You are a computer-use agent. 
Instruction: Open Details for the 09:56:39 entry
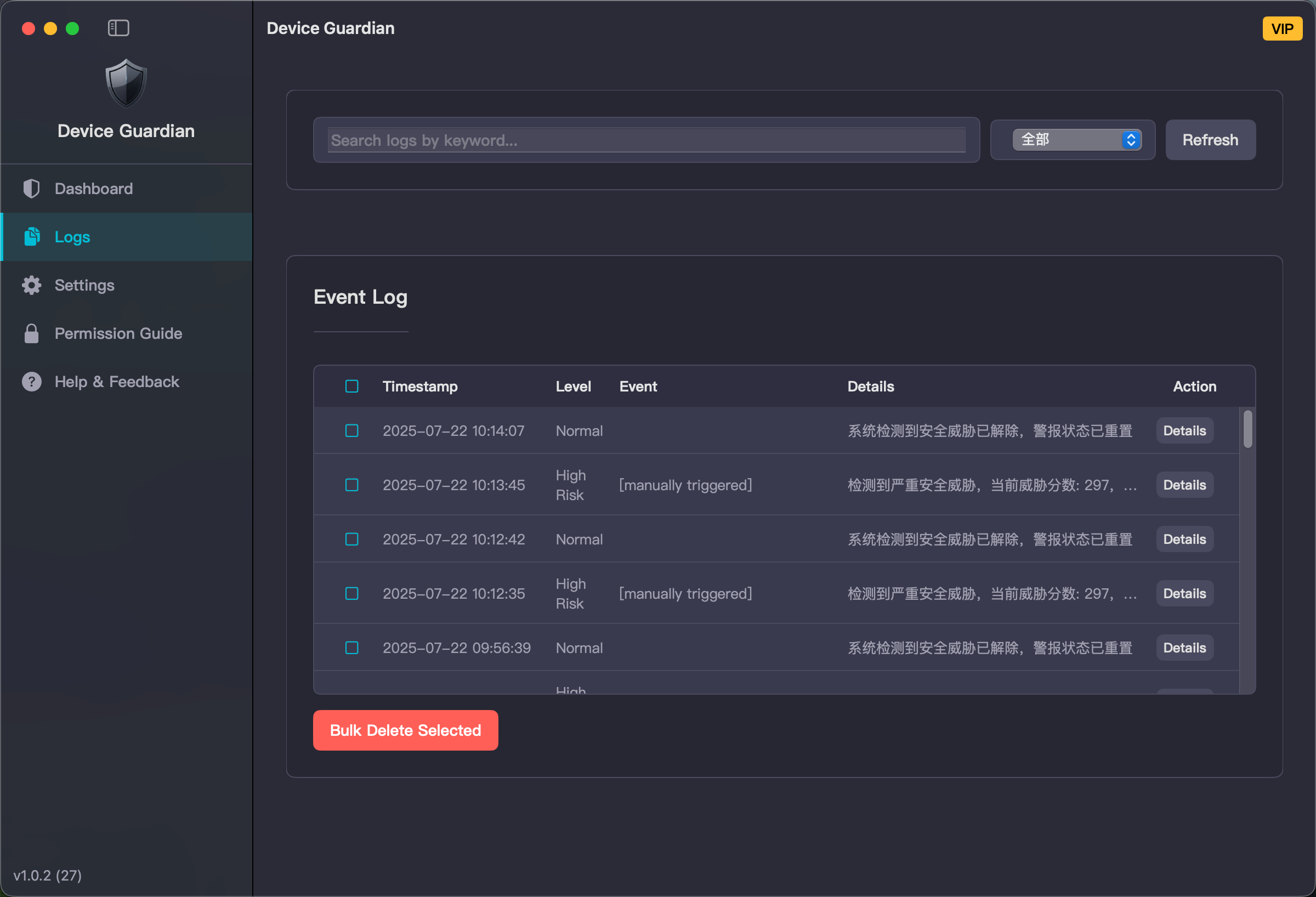(1184, 648)
